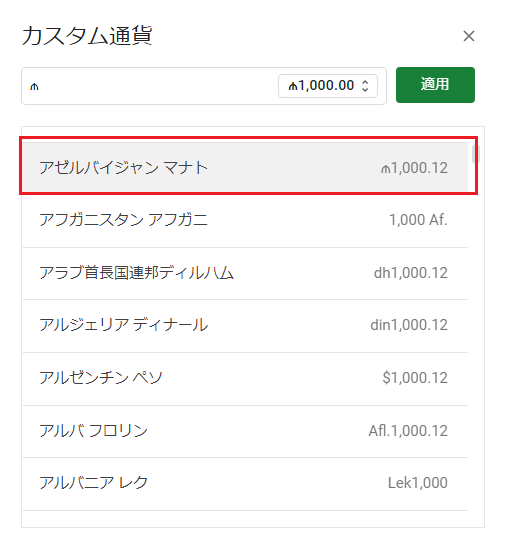
Task: Click the up-down arrows beside ₼1,000.00
Action: tap(365, 86)
